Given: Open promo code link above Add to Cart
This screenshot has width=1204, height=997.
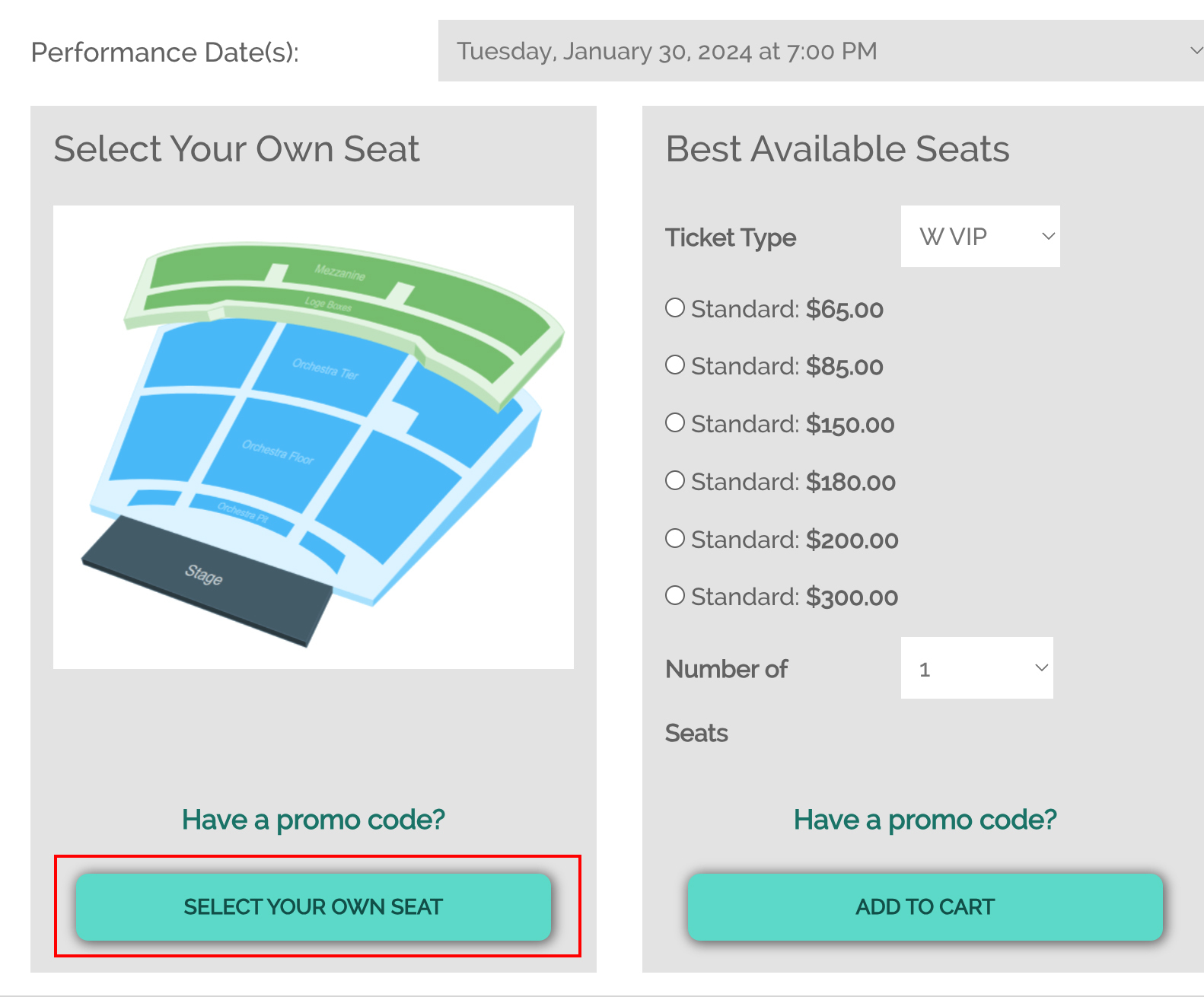Looking at the screenshot, I should 925,820.
